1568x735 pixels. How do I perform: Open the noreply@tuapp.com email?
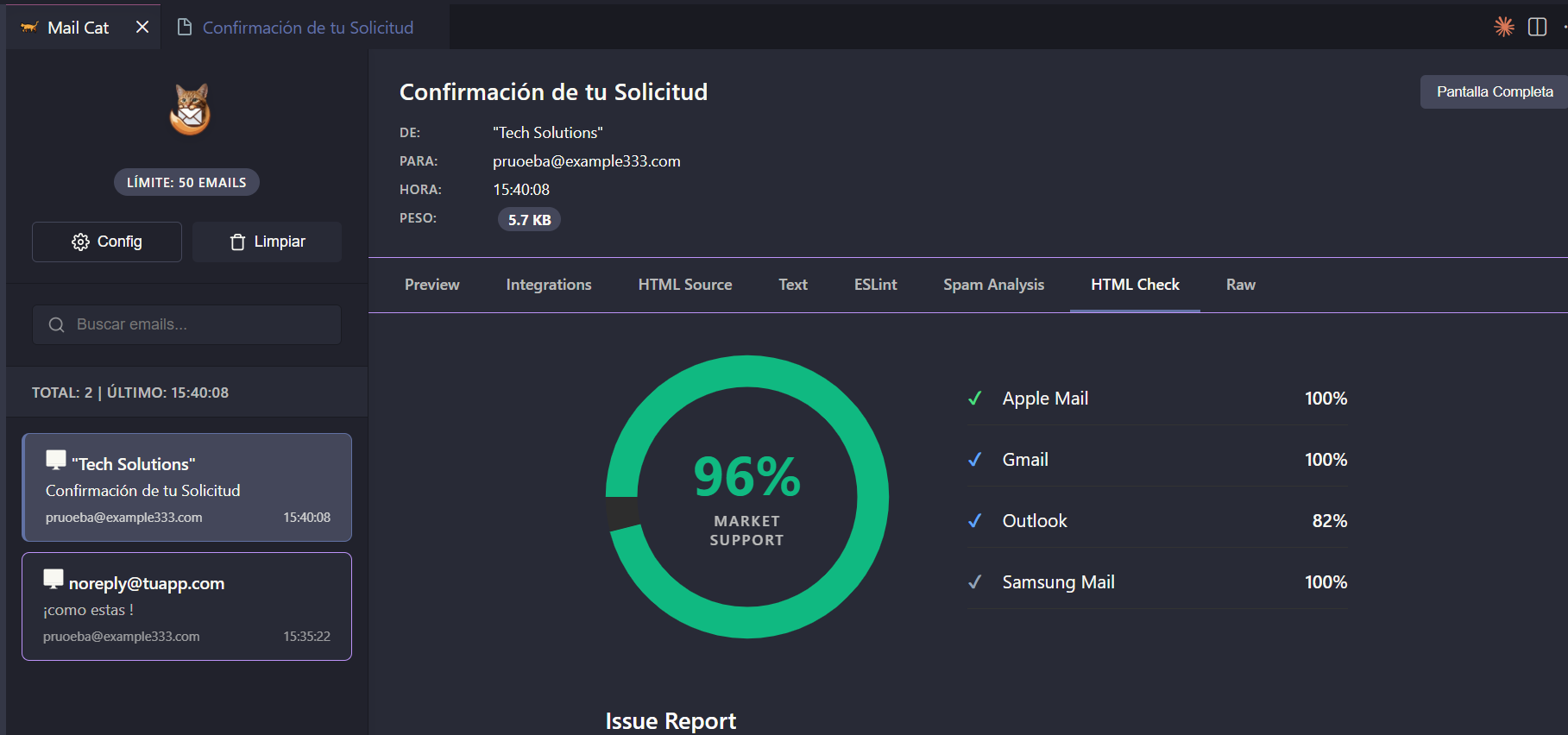point(186,606)
